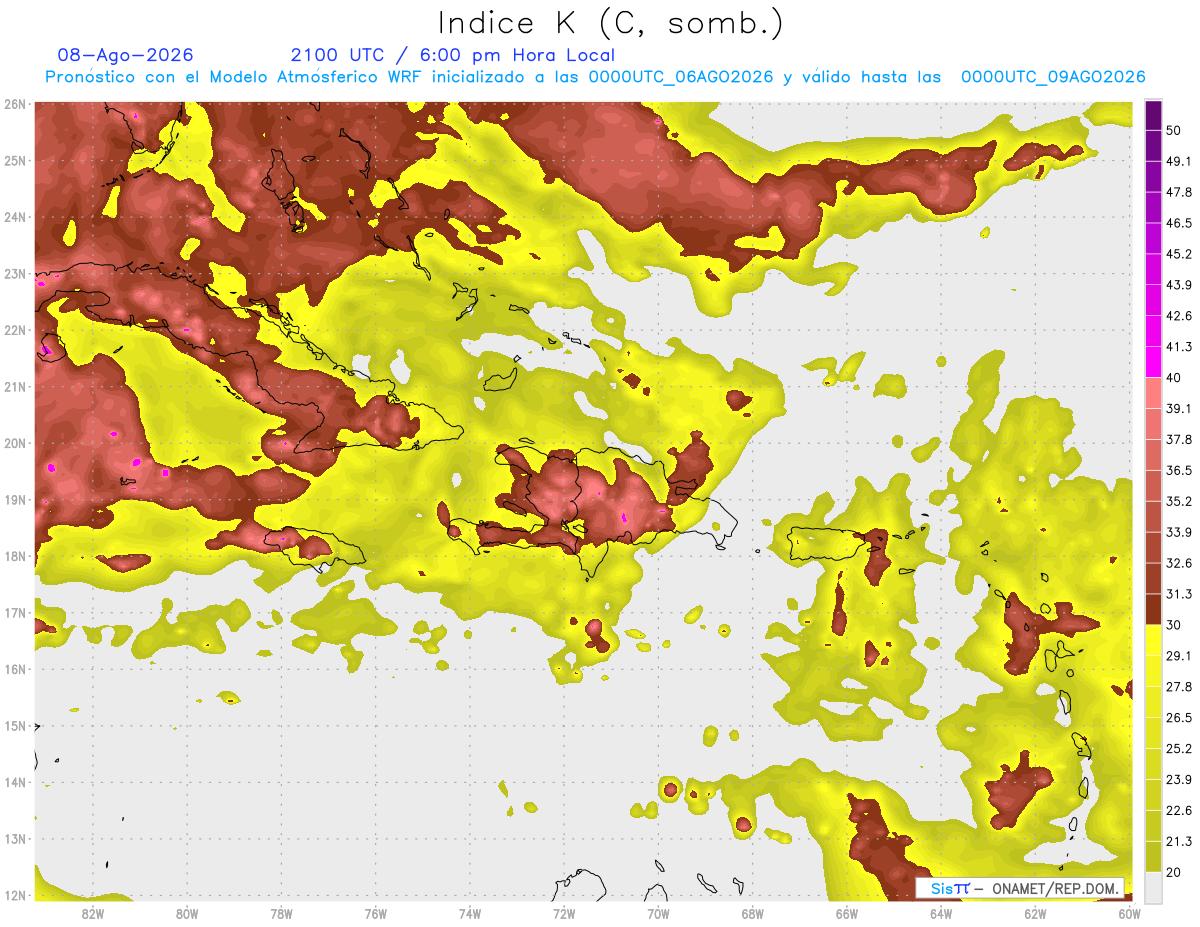
Task: Click the '42.6' colorbar label
Action: pyautogui.click(x=1179, y=316)
